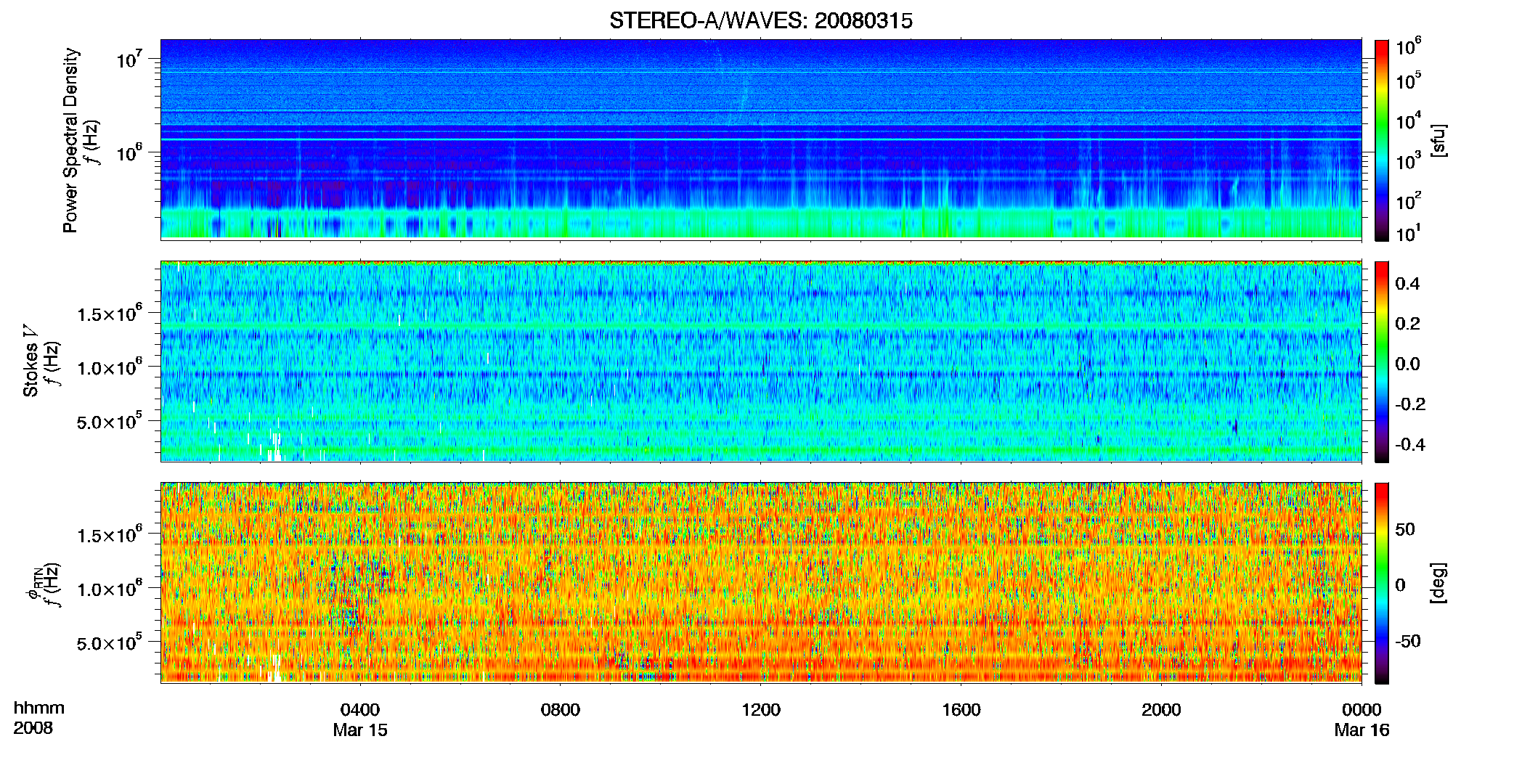
Task: Click the Power Spectral Density axis label
Action: coord(70,140)
